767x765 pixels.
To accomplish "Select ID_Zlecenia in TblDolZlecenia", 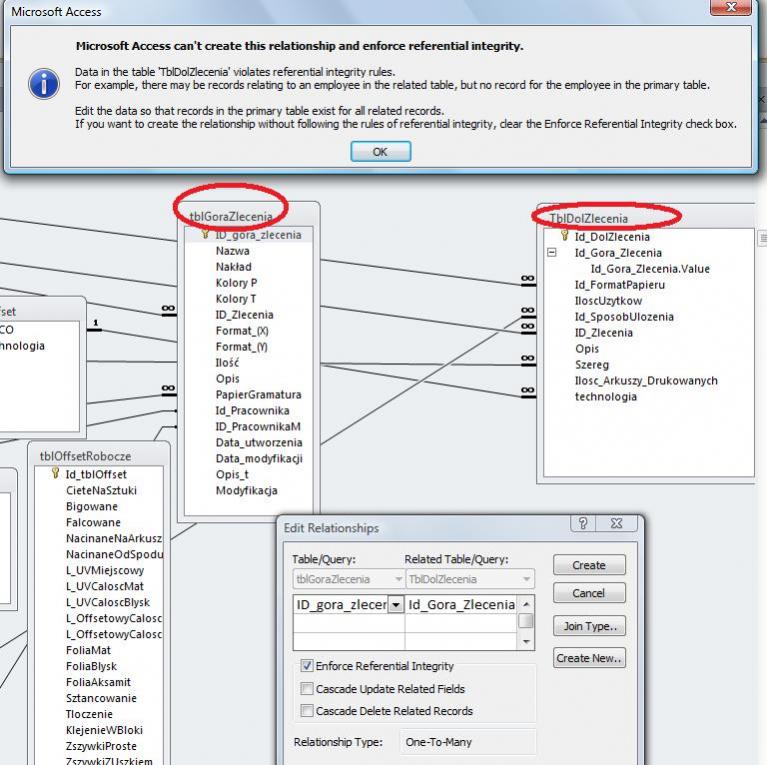I will point(604,333).
